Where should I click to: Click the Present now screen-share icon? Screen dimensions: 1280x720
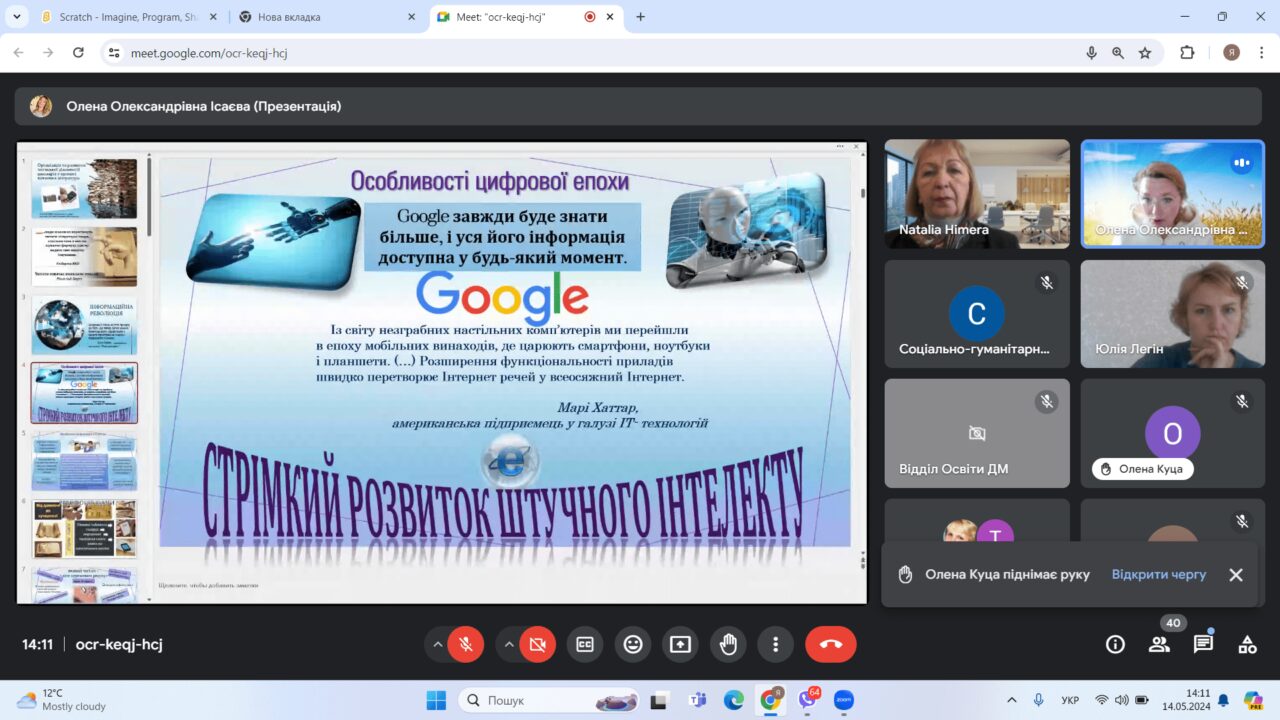click(681, 645)
